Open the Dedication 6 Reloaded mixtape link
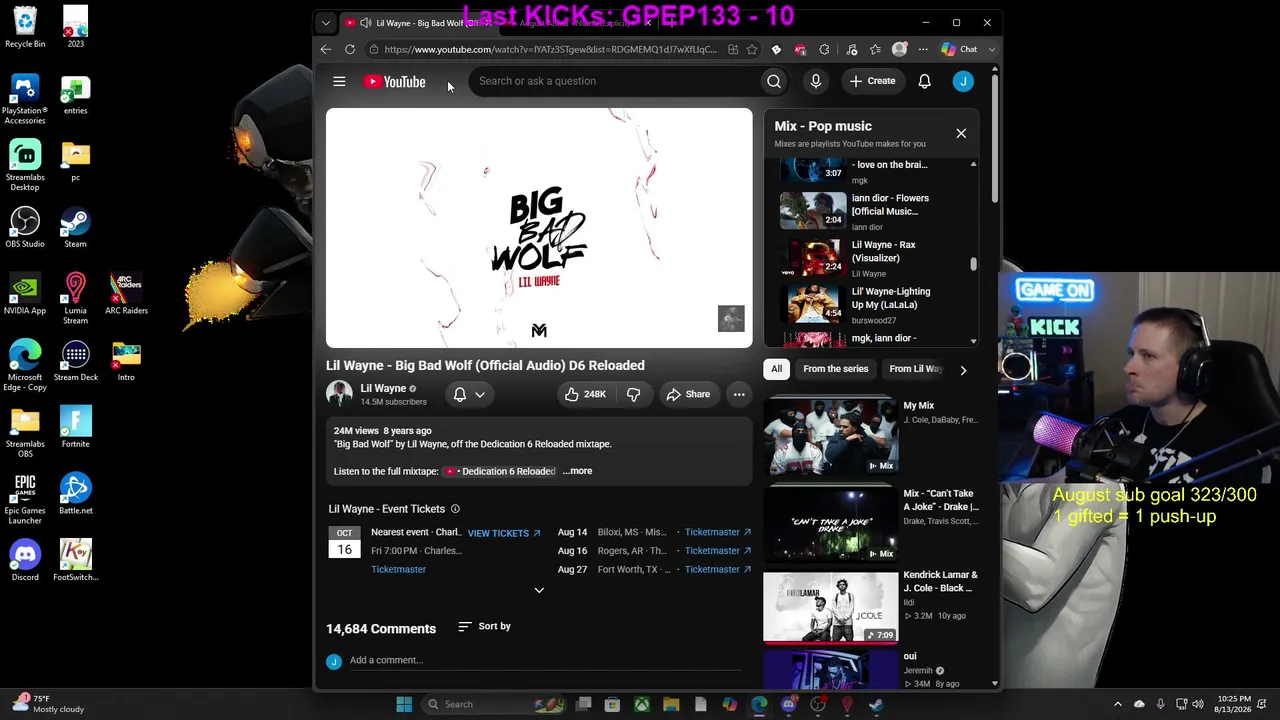 click(x=500, y=471)
